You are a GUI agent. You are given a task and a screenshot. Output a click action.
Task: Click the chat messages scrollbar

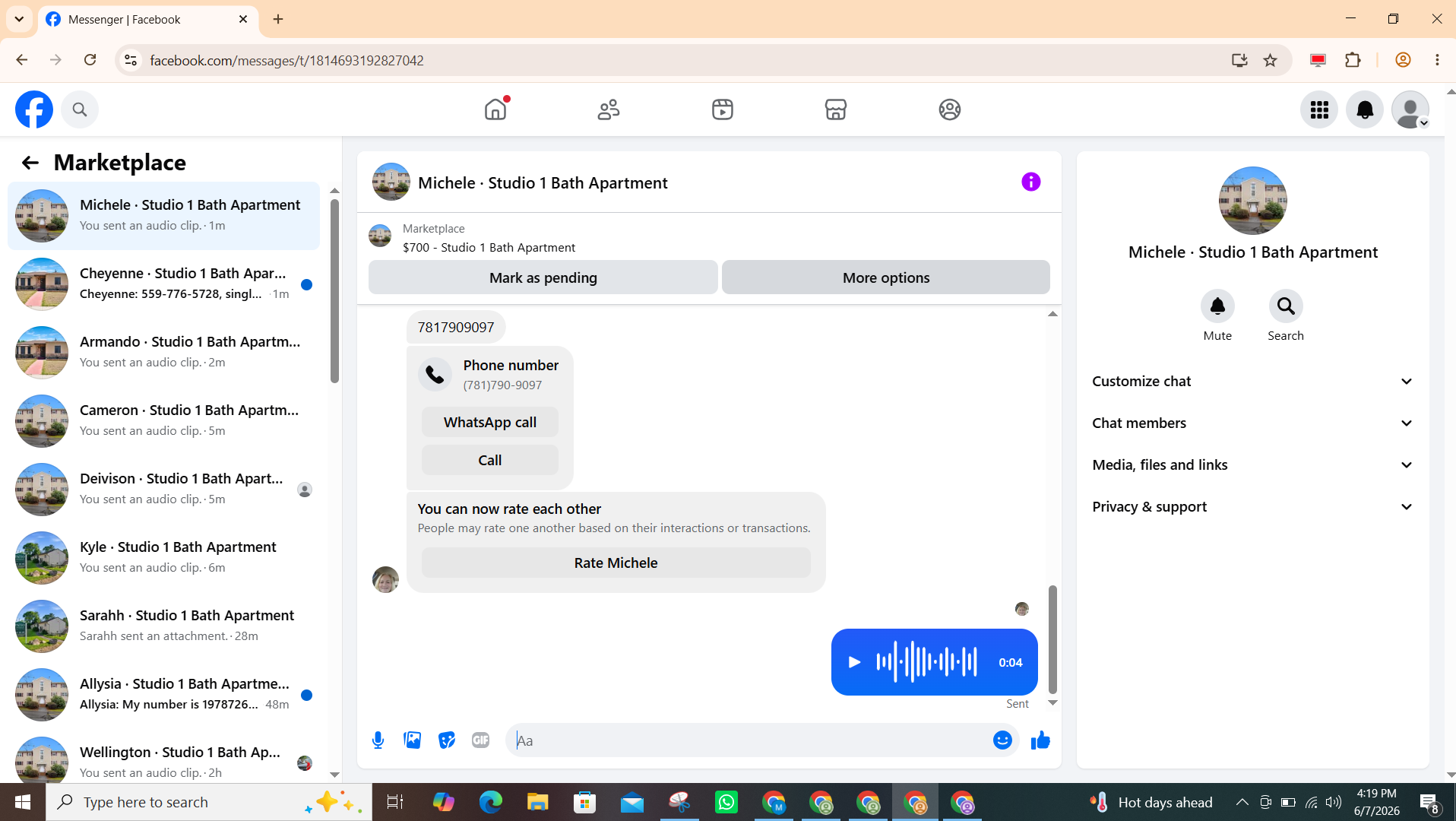(x=1052, y=639)
